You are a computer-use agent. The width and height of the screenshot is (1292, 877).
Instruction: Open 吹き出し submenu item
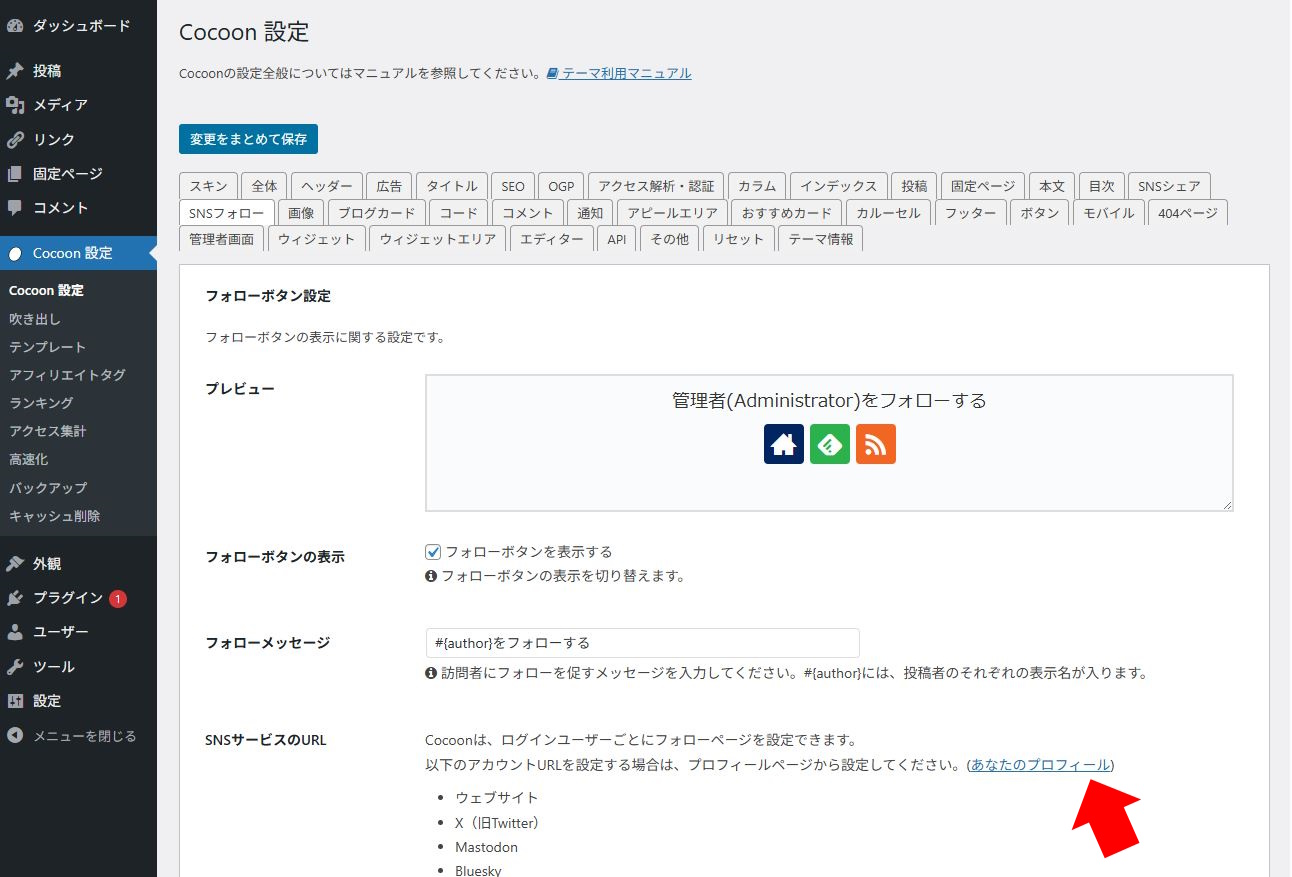coord(35,319)
